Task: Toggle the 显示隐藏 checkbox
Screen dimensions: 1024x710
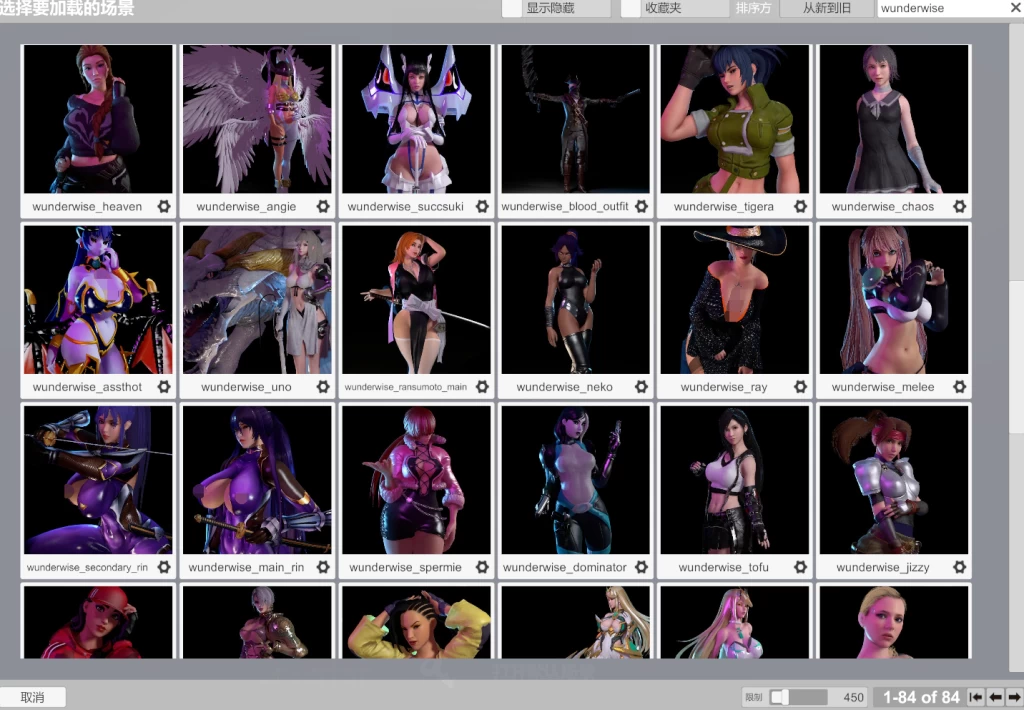Action: [512, 8]
